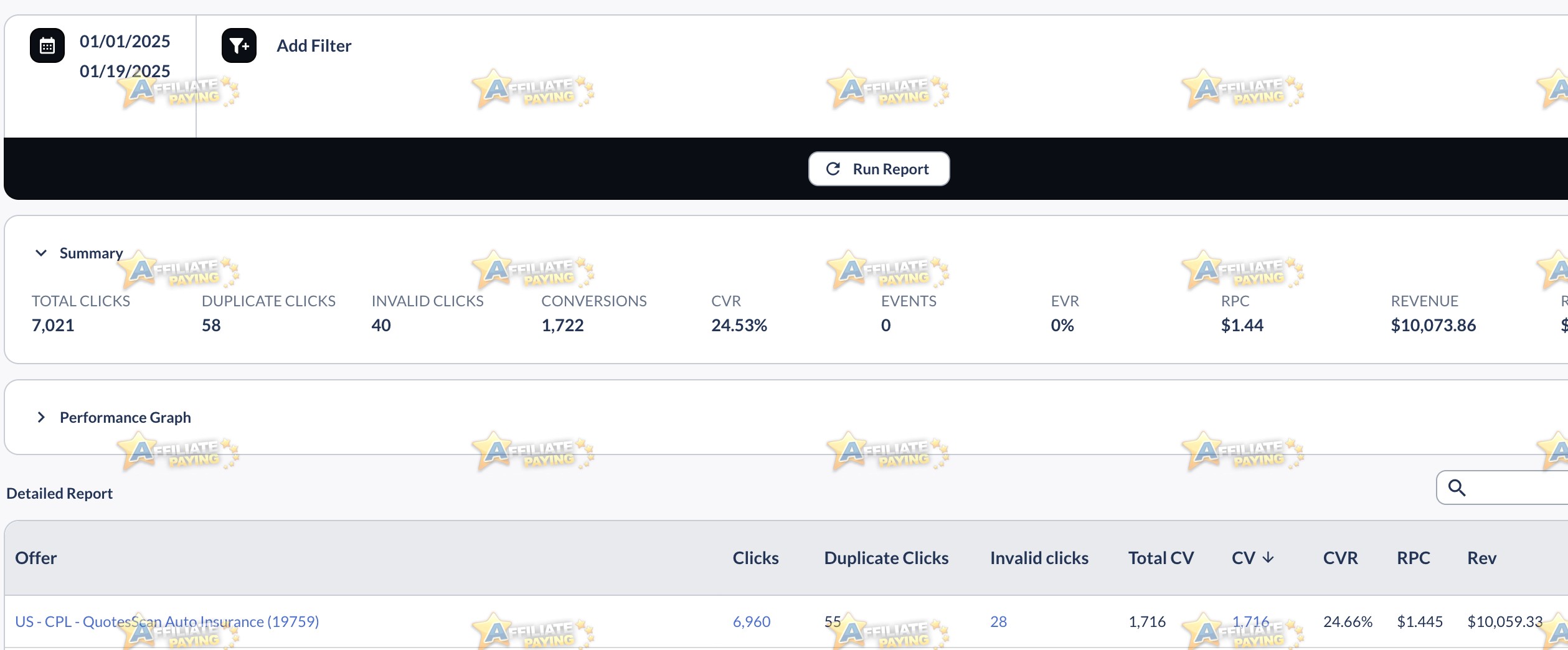
Task: Open the date range calendar icon
Action: pyautogui.click(x=47, y=45)
